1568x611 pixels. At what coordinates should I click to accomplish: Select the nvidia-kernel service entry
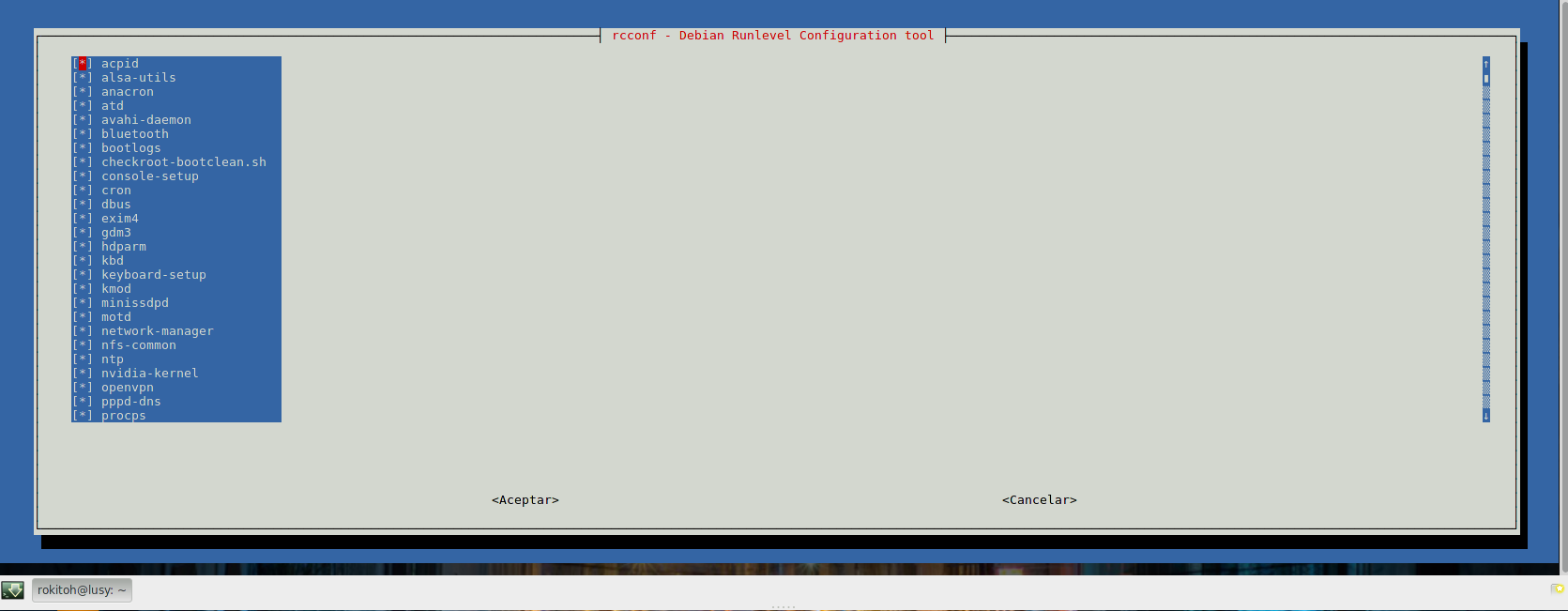click(x=149, y=374)
